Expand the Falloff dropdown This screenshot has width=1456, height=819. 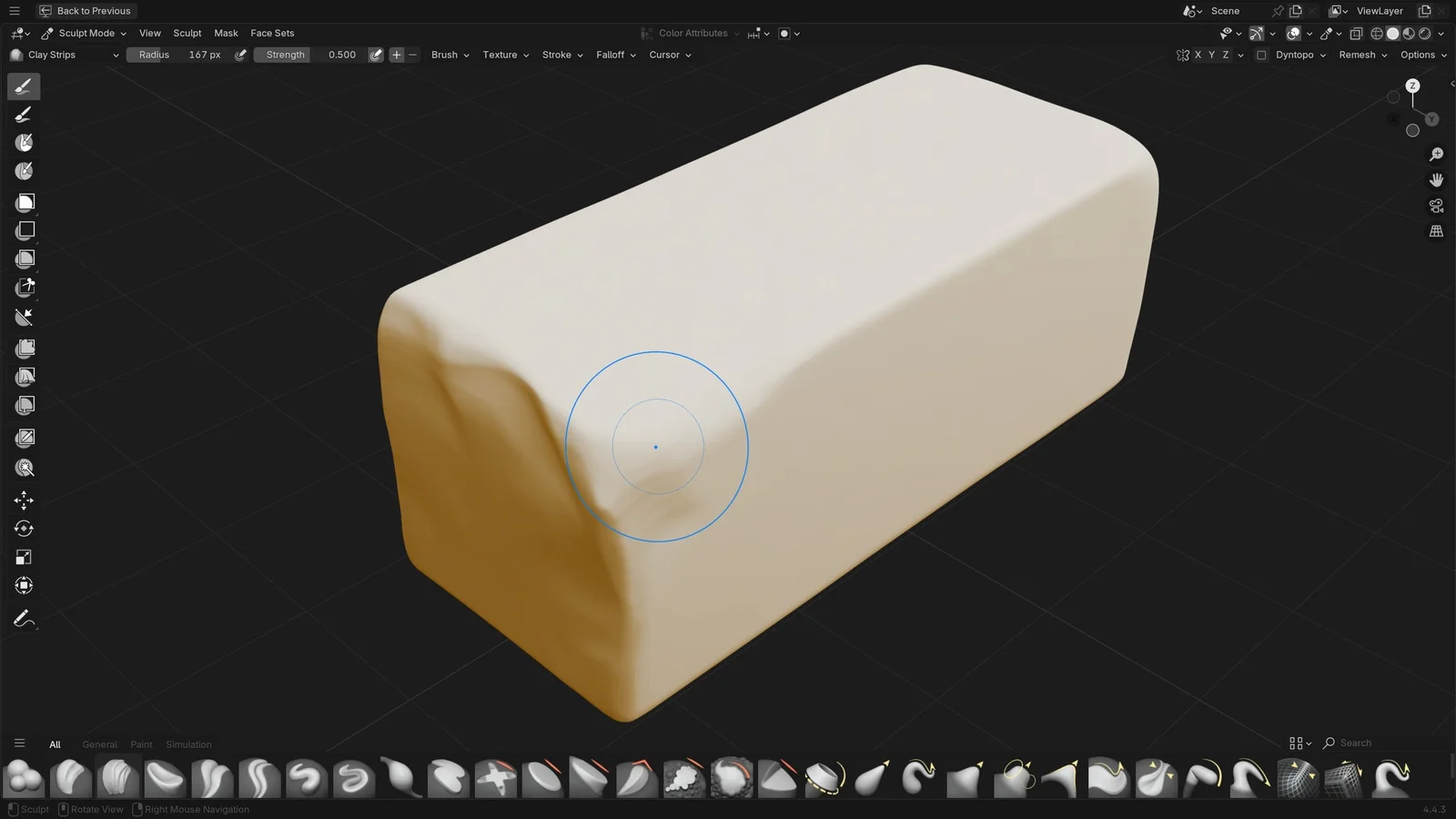pos(615,55)
